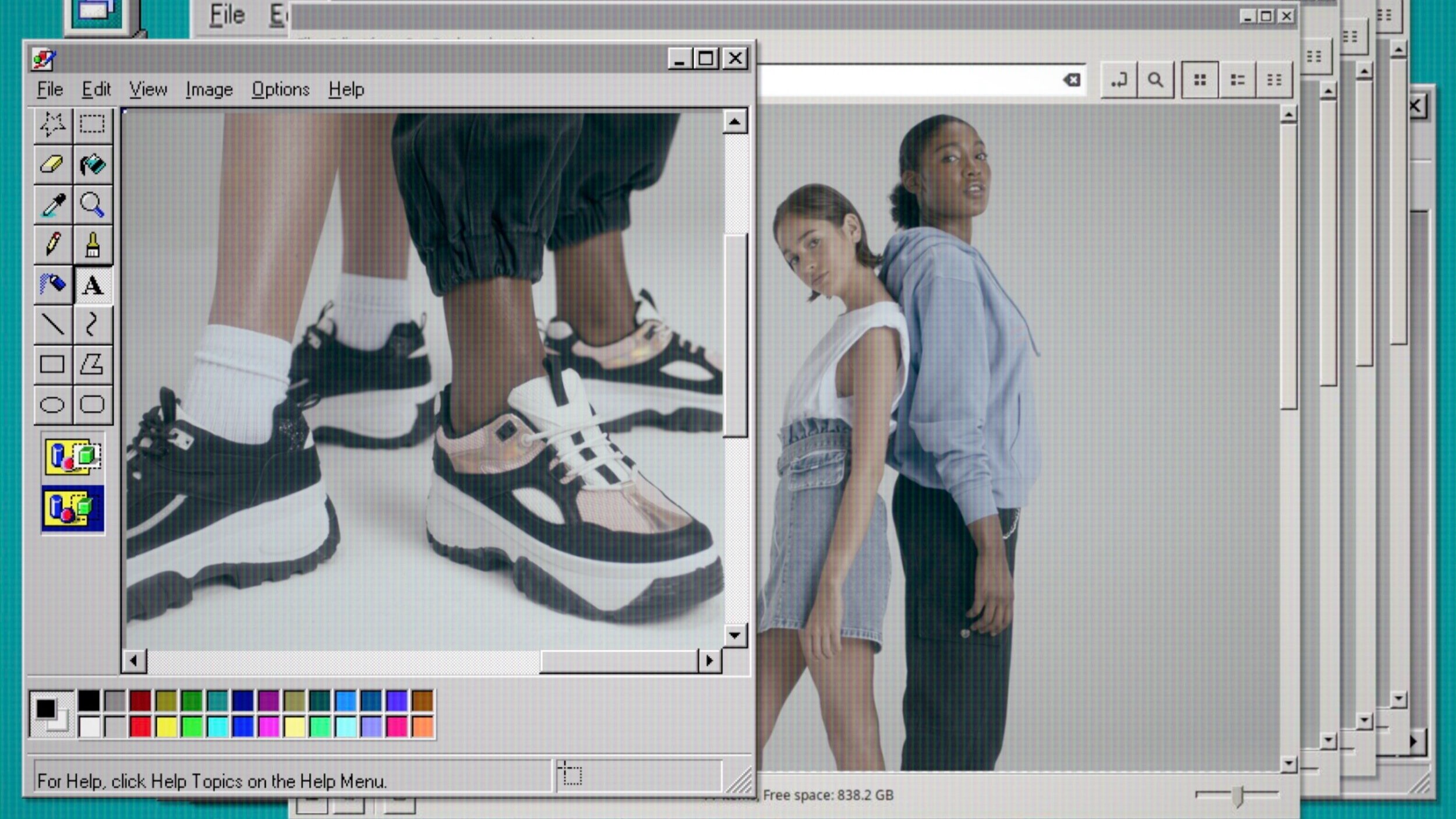Select the Fill With Color bucket tool

93,165
